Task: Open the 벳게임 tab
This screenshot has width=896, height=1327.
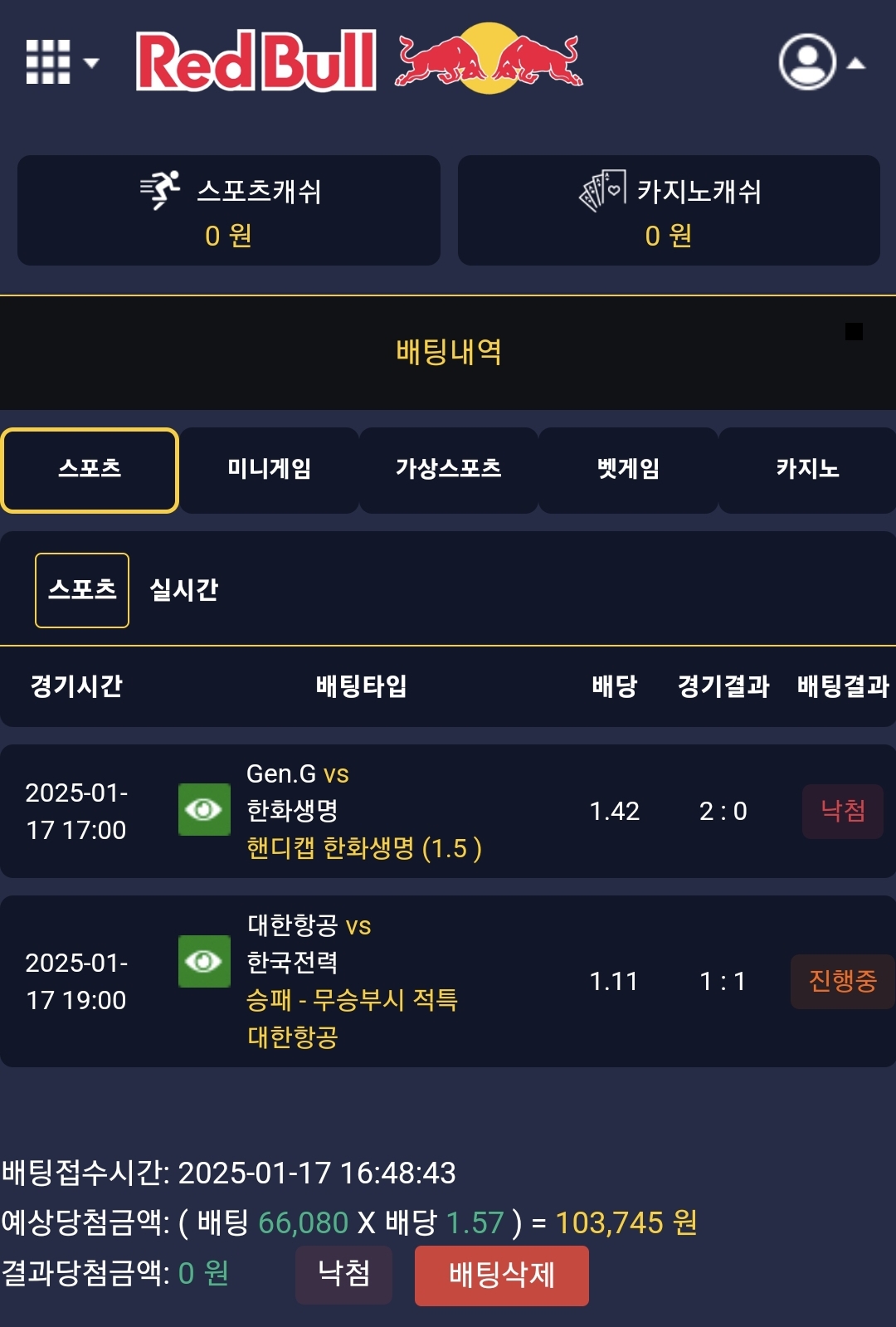Action: click(x=628, y=470)
